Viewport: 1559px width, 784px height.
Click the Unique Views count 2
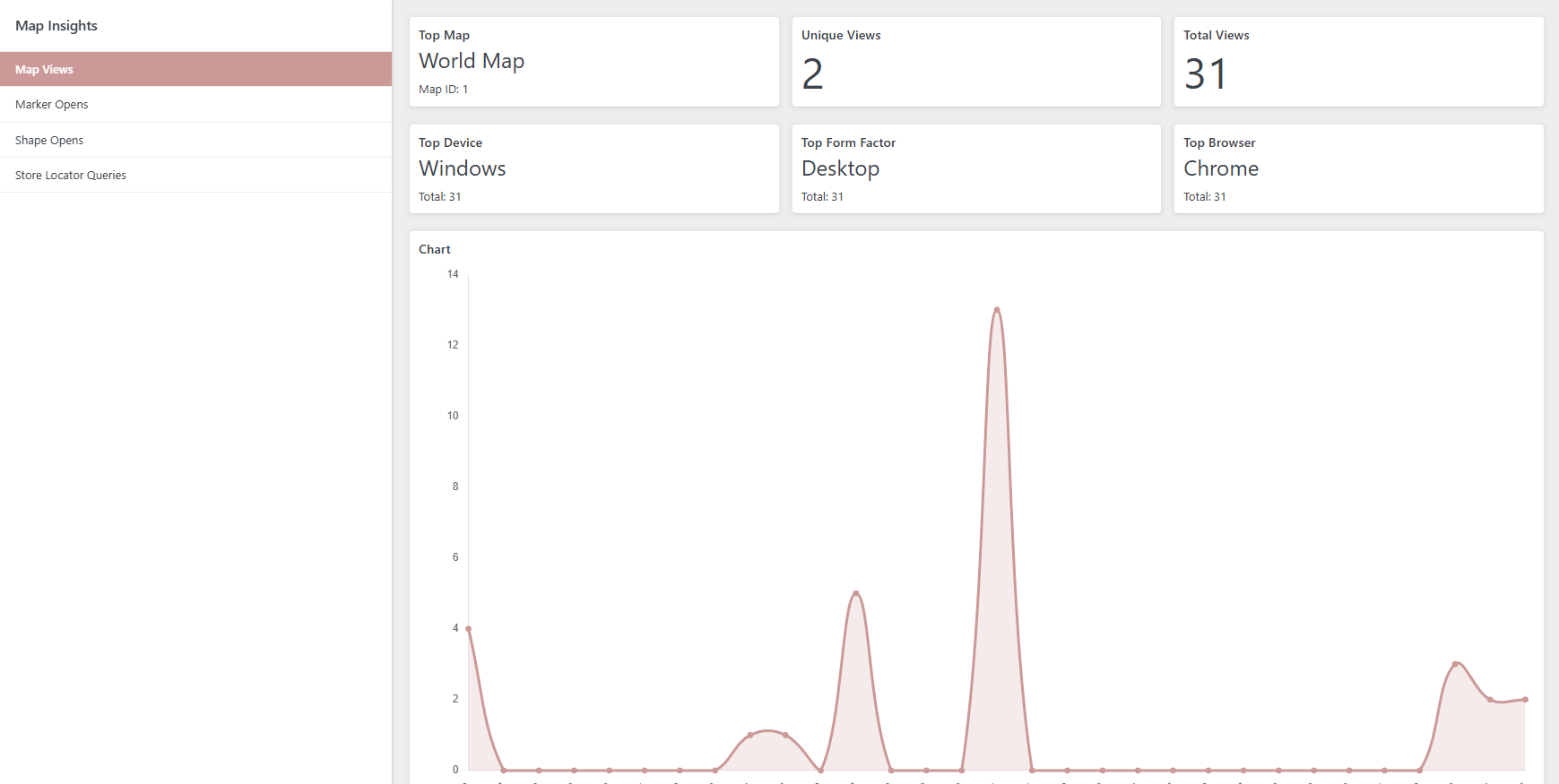pyautogui.click(x=813, y=73)
